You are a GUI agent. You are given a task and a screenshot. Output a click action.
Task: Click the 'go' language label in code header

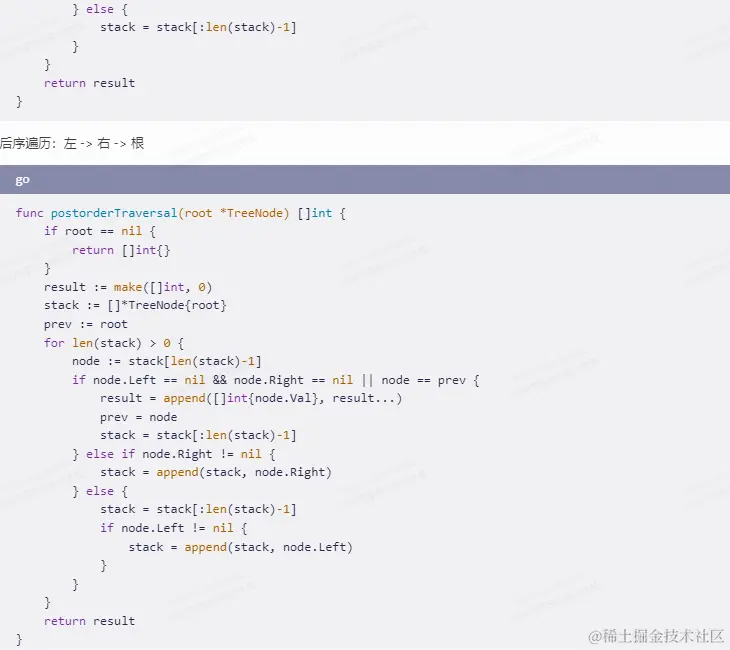(x=22, y=180)
